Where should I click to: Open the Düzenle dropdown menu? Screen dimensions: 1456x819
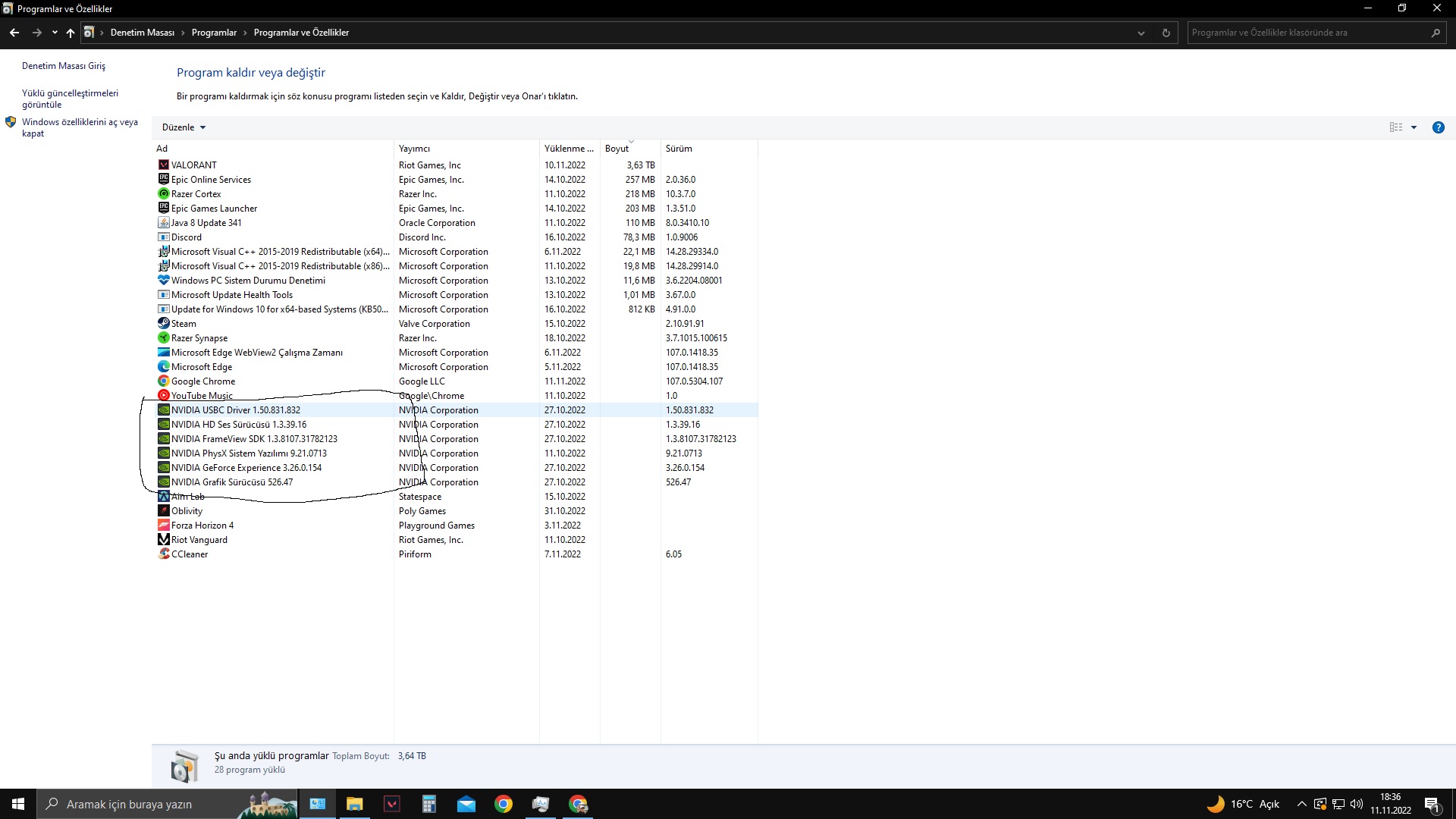[184, 127]
